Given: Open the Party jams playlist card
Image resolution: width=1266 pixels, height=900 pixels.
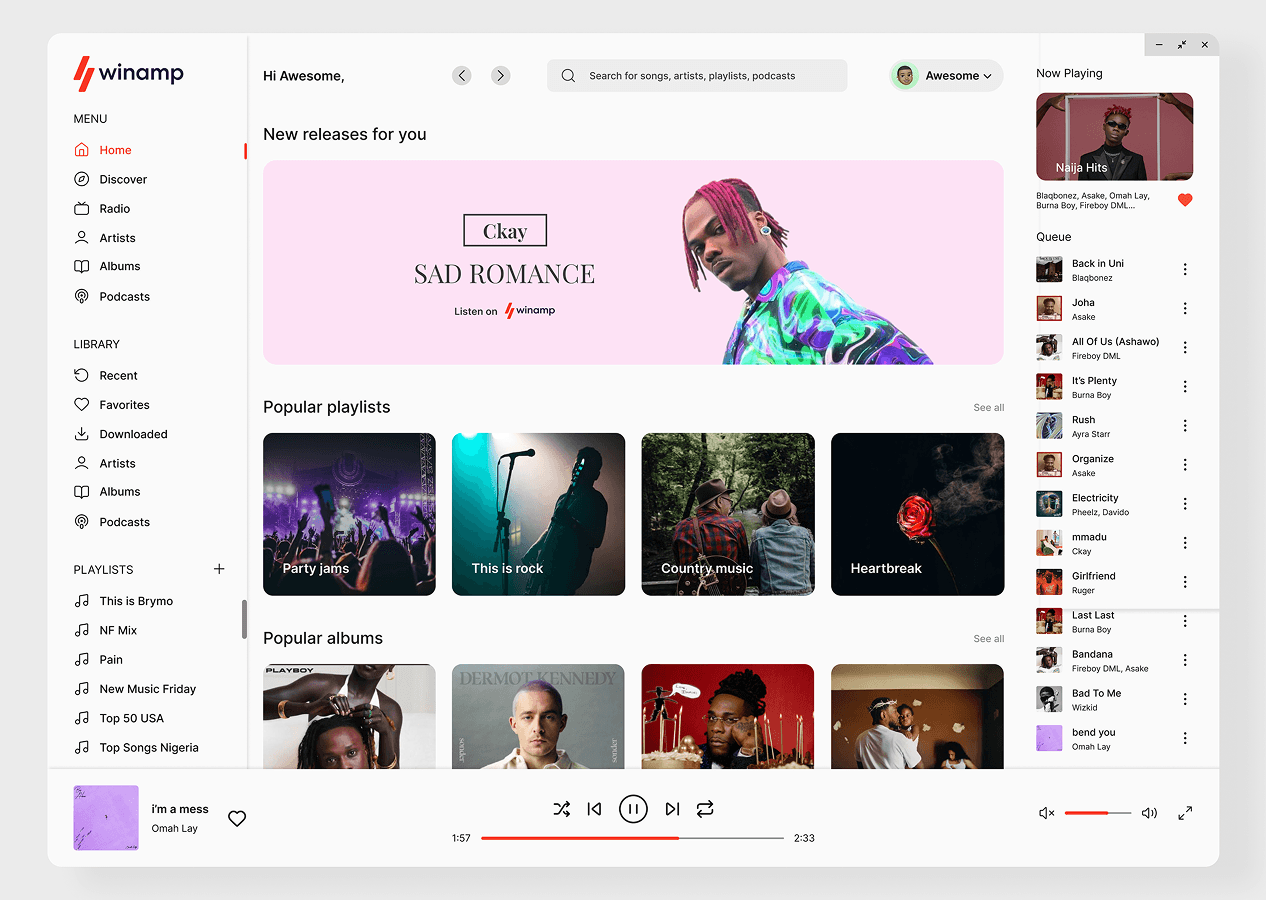Looking at the screenshot, I should click(x=349, y=514).
